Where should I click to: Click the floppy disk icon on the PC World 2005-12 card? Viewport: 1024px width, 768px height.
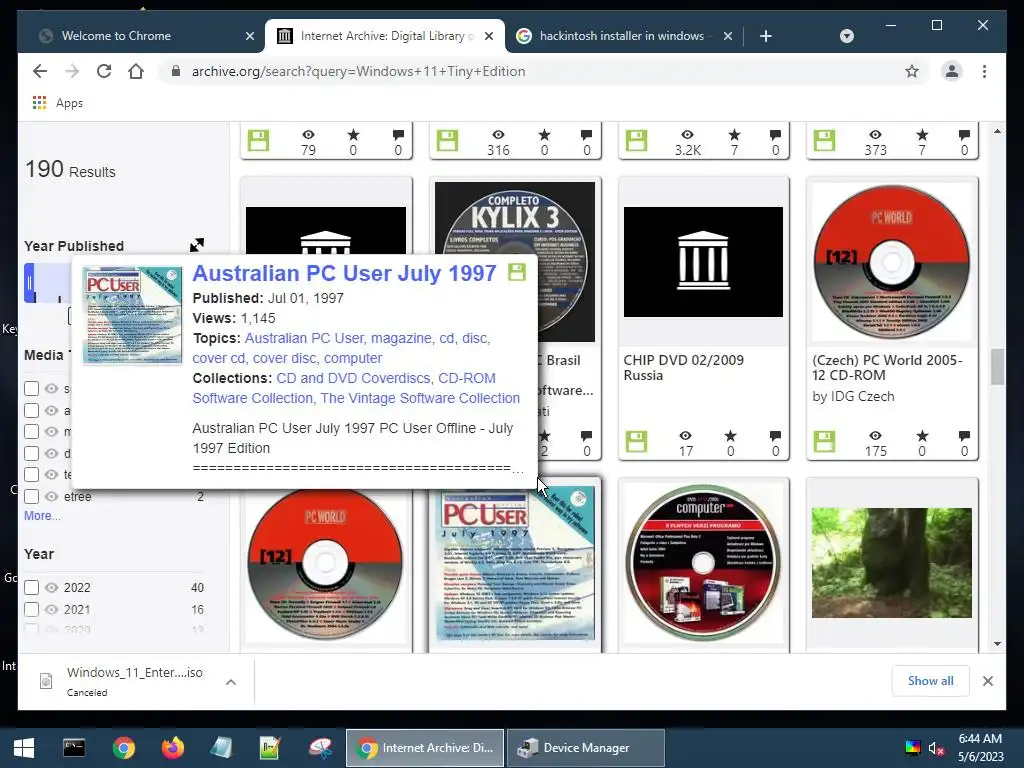pos(824,441)
